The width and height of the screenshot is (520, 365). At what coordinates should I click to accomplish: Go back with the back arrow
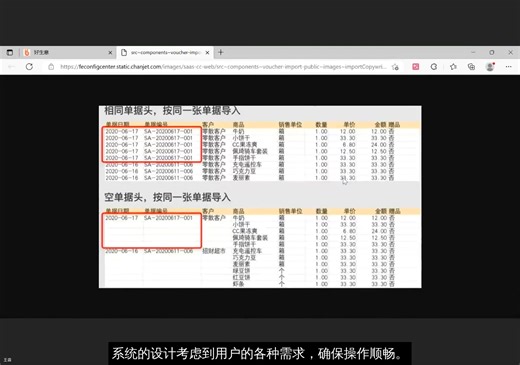click(x=11, y=67)
